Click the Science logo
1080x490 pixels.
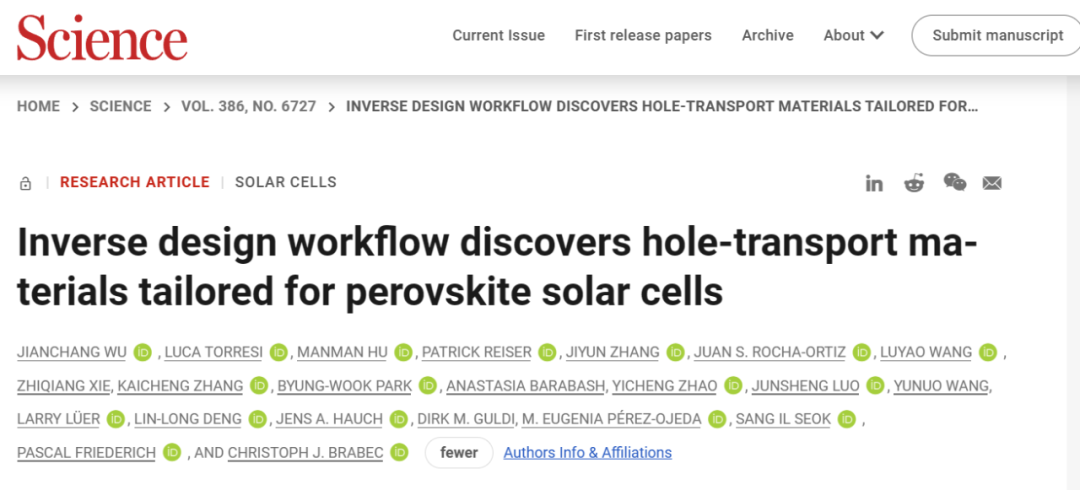pos(102,36)
